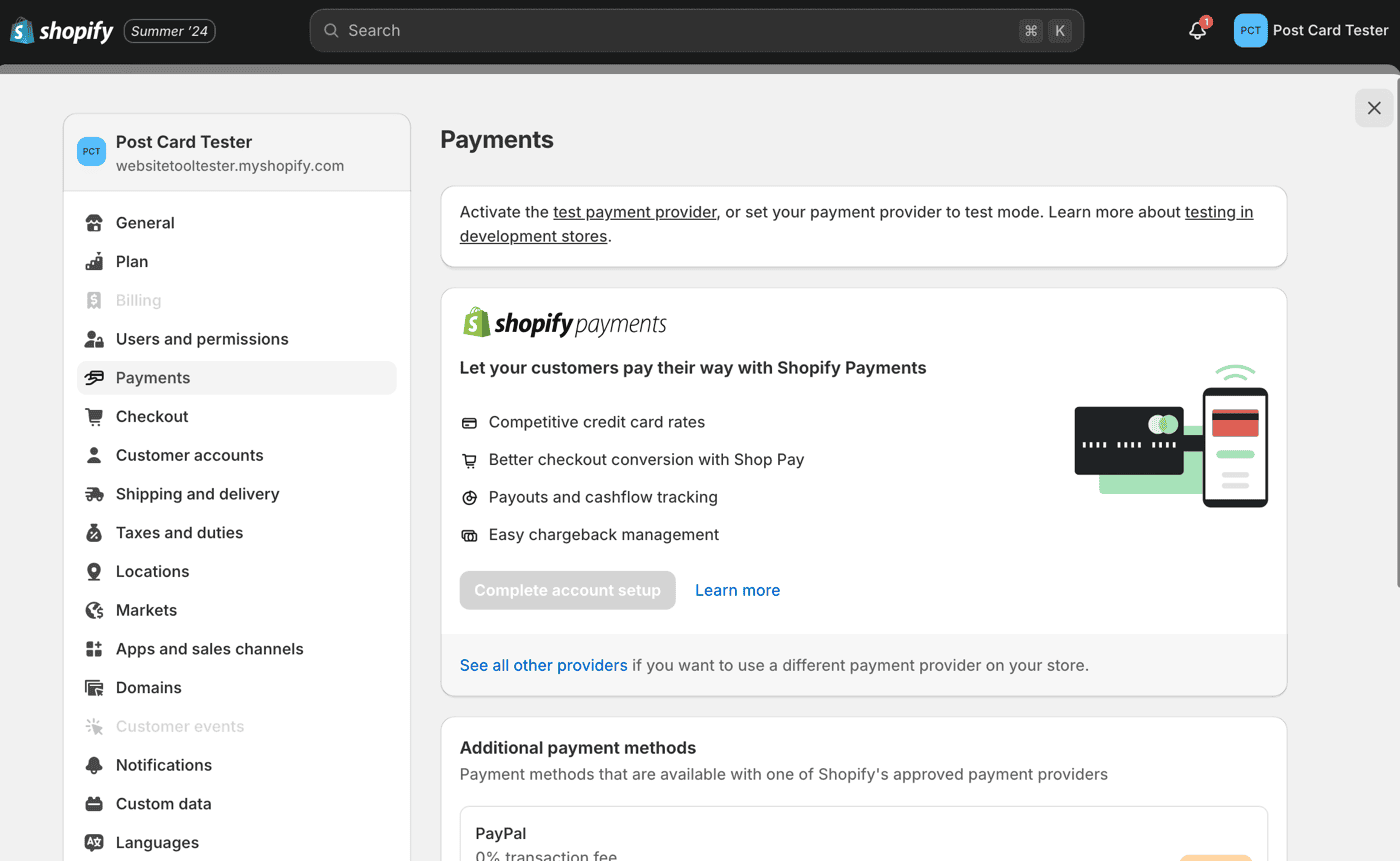Click the Billing receipt icon in sidebar
1400x861 pixels.
[x=94, y=300]
